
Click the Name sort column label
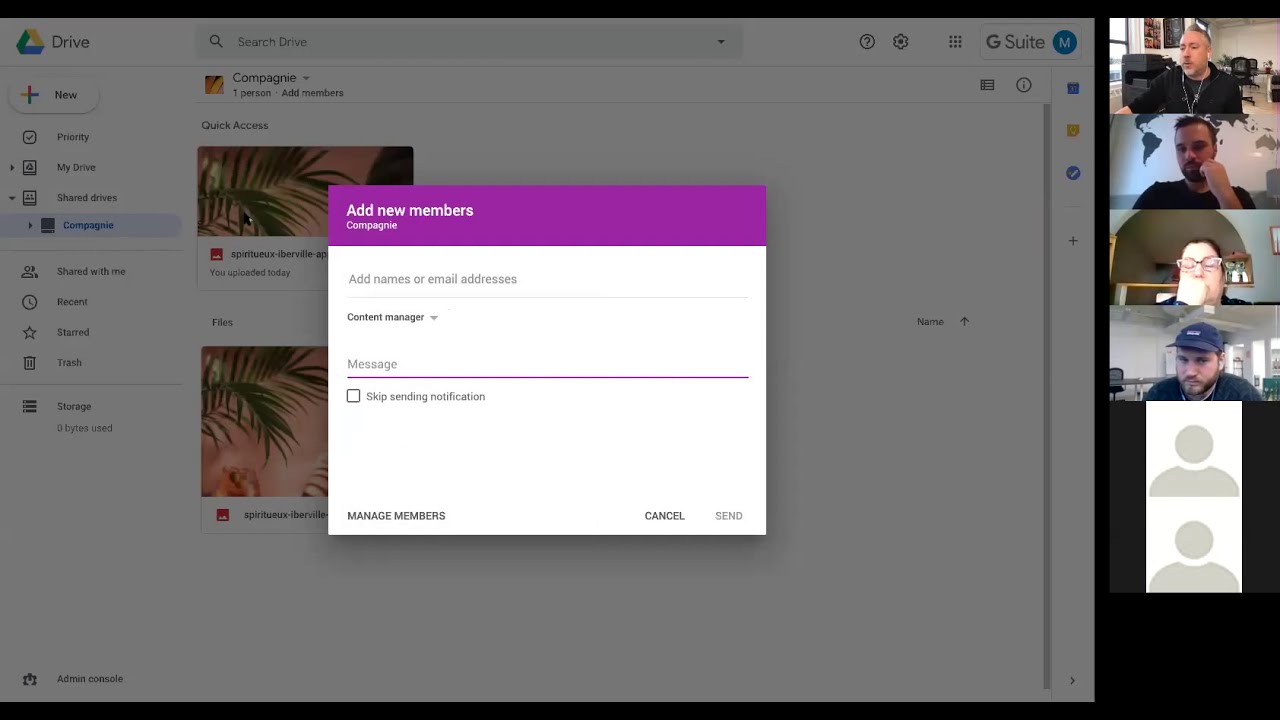click(x=930, y=321)
